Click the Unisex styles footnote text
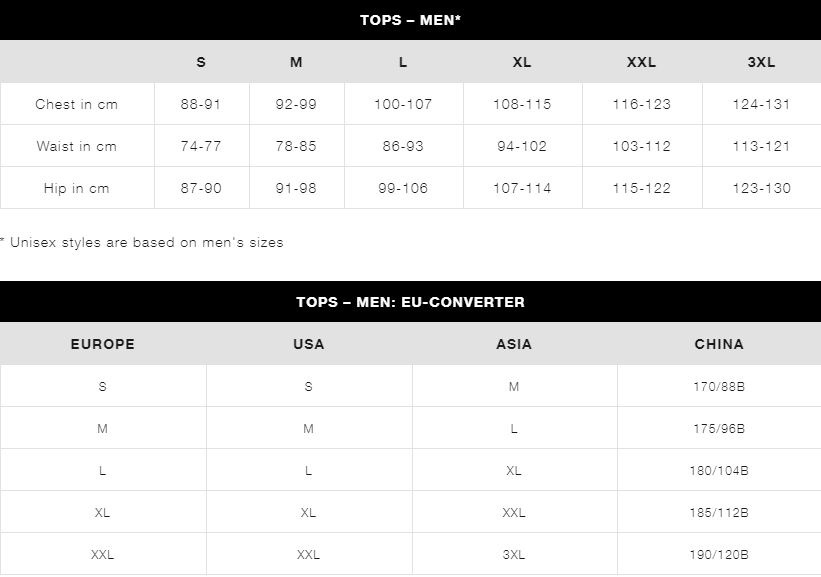Image resolution: width=821 pixels, height=577 pixels. point(141,242)
